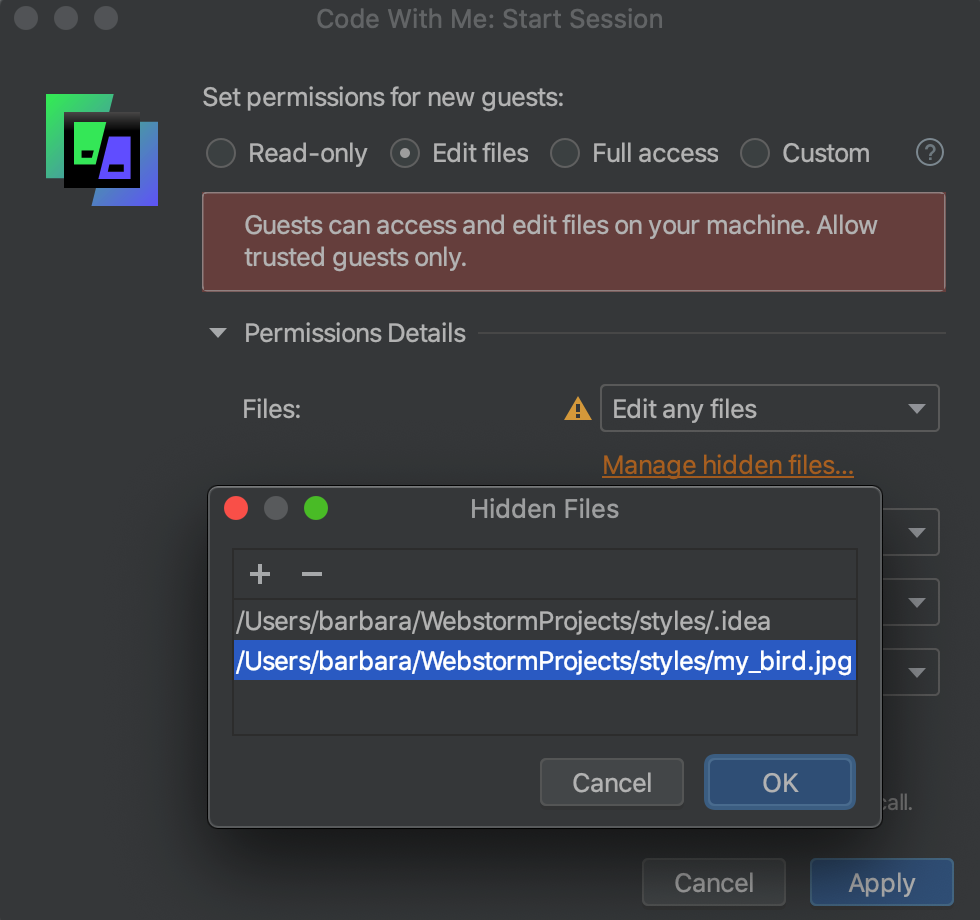Click the plus icon to add hidden file
Screen dimensions: 980x920
coord(260,574)
